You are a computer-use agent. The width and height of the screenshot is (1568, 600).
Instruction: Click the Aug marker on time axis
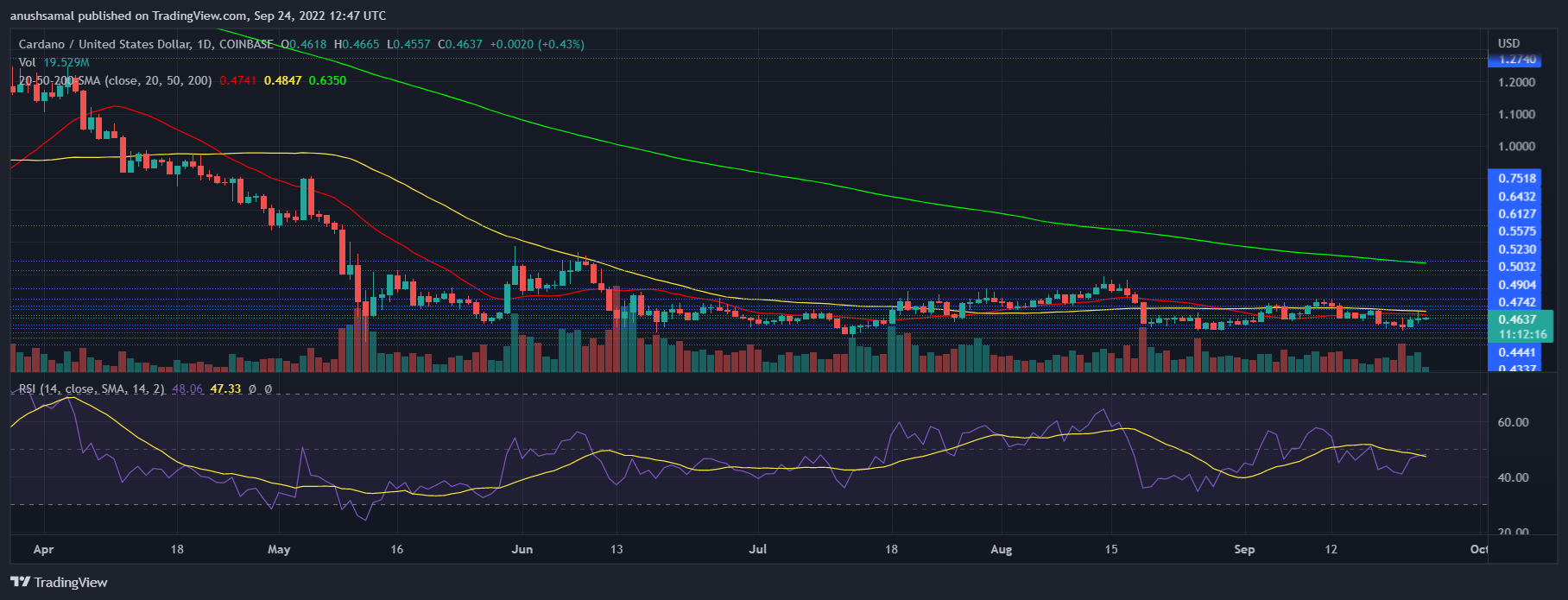pos(1002,549)
